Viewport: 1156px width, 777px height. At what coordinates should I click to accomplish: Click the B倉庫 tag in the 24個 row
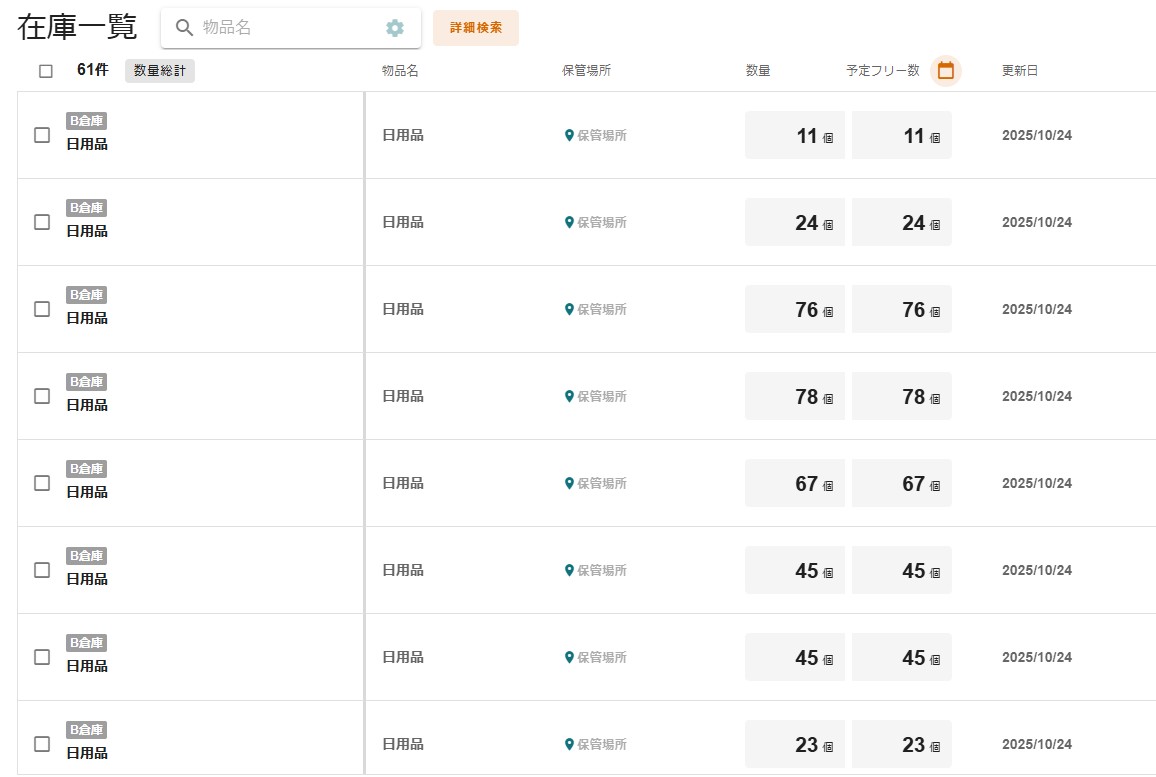coord(86,208)
